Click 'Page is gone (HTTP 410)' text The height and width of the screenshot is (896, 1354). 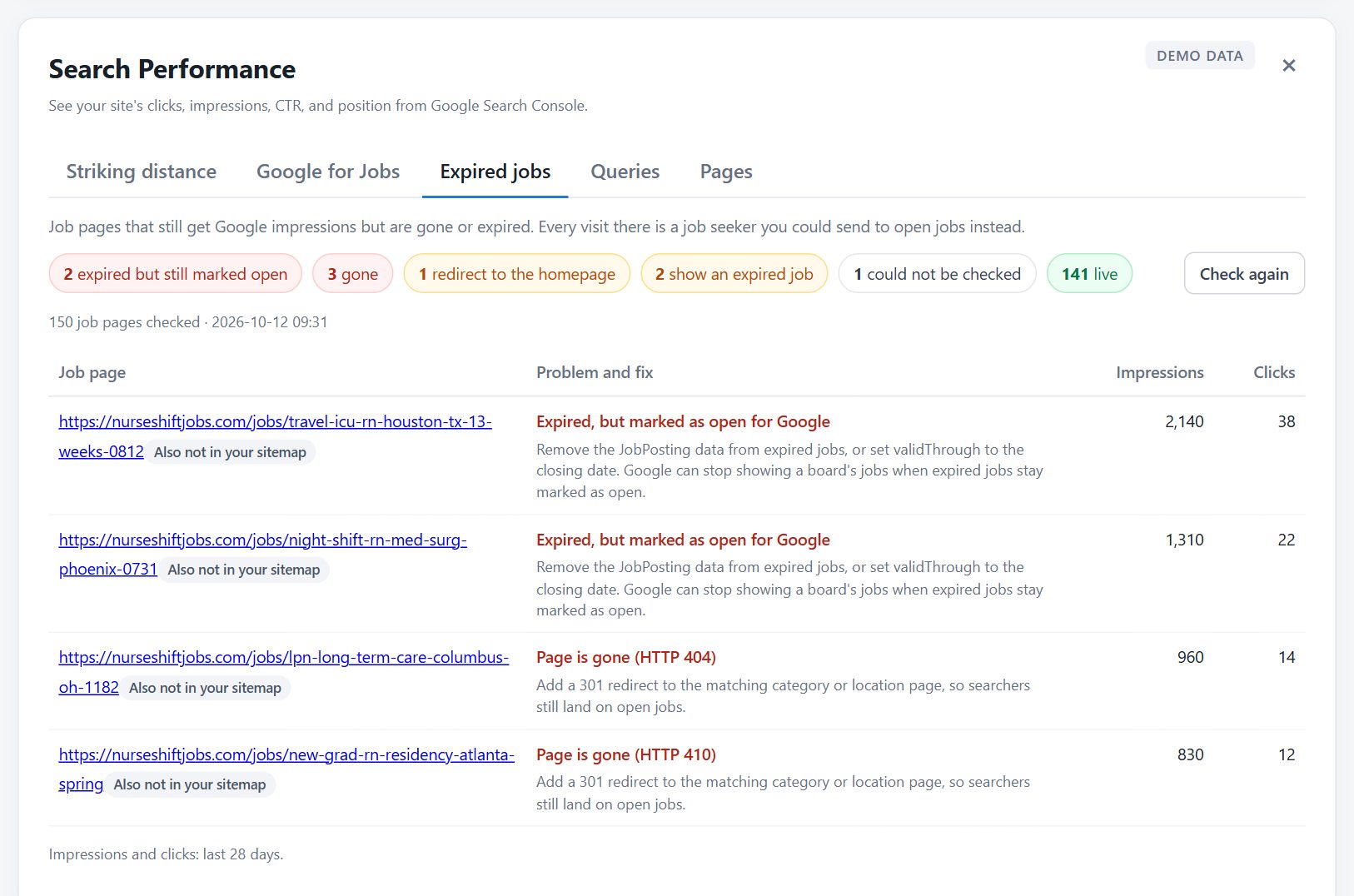tap(626, 755)
